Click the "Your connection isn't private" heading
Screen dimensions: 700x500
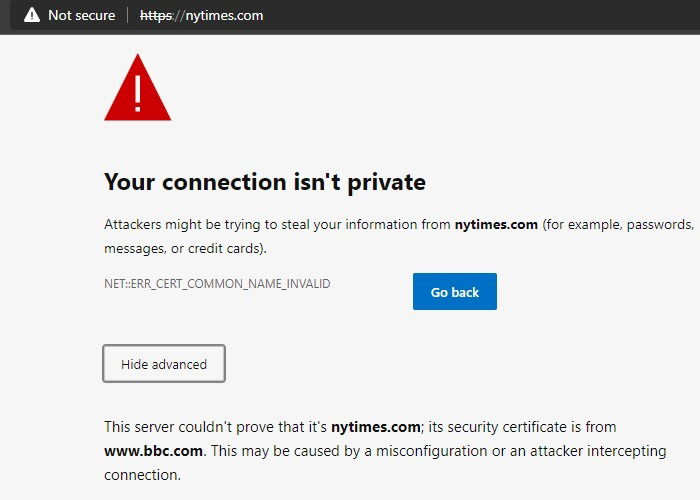[x=265, y=182]
